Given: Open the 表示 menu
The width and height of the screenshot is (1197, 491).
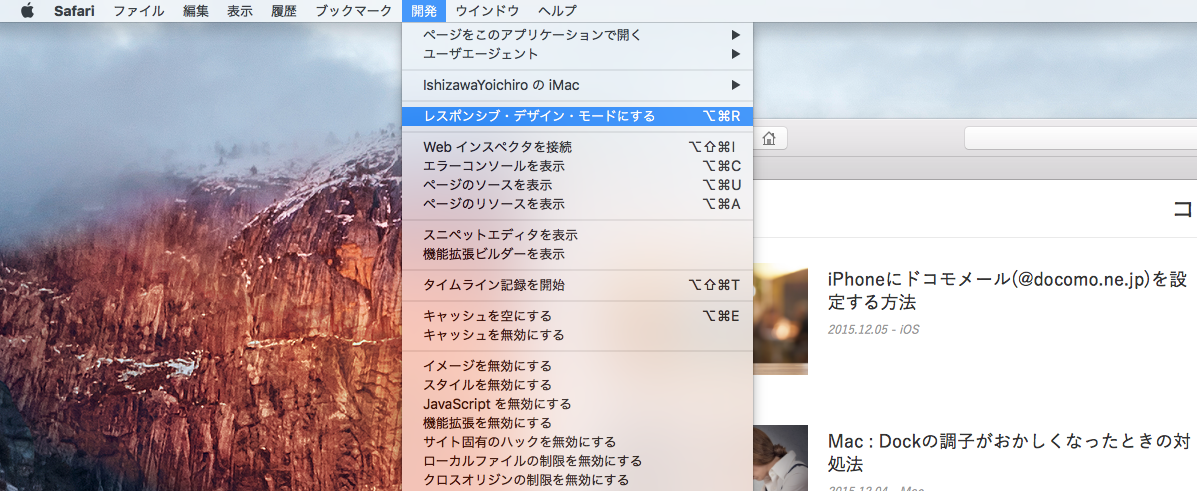Looking at the screenshot, I should coord(240,11).
